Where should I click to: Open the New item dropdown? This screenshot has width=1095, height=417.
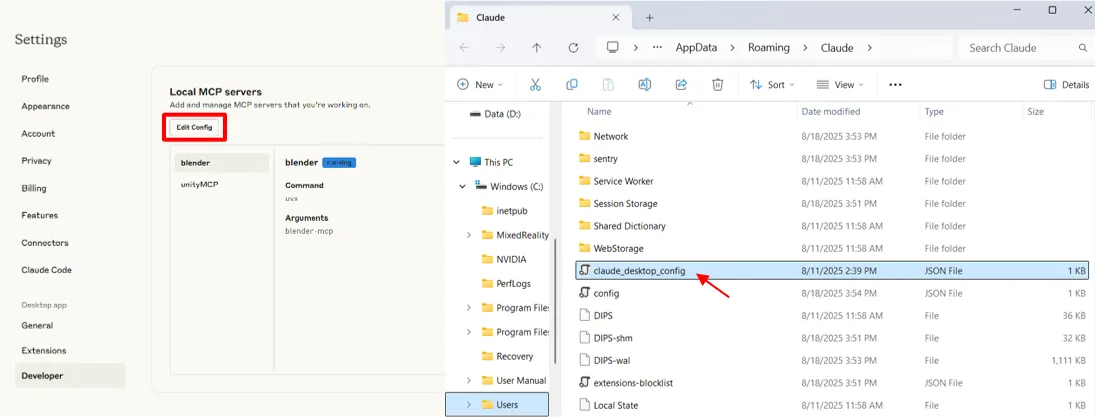[480, 85]
